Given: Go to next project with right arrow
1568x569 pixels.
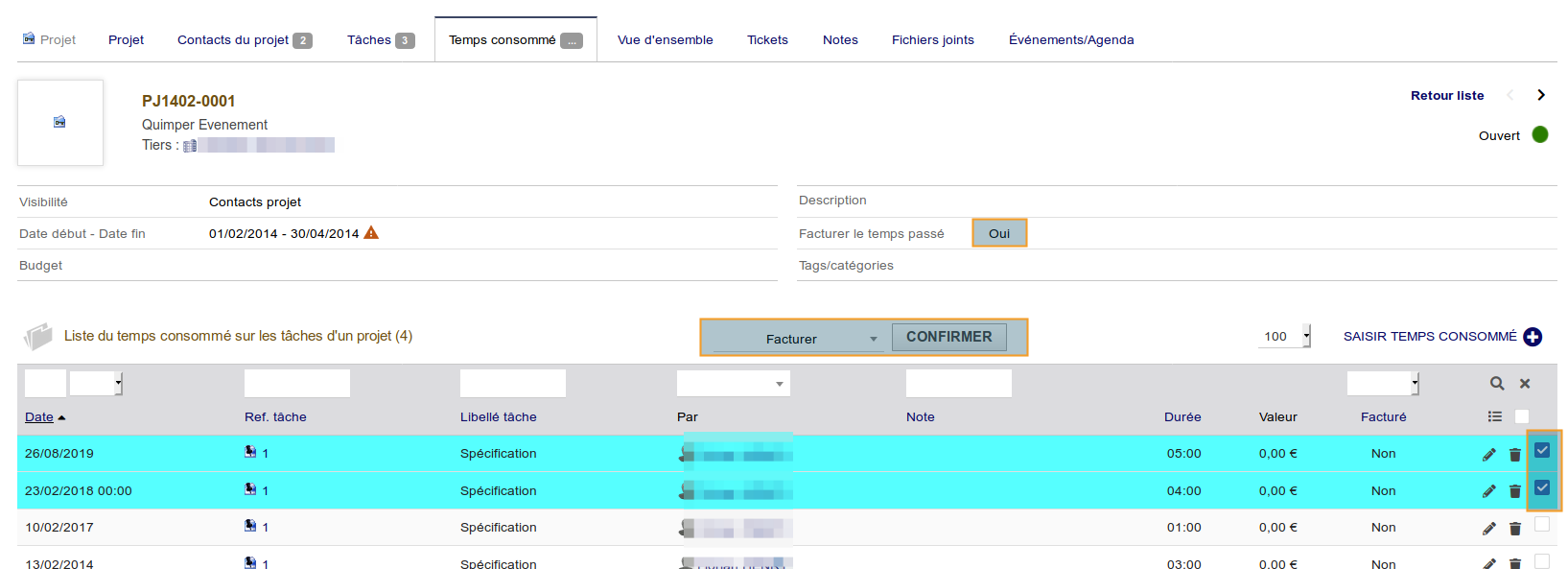Looking at the screenshot, I should (1541, 95).
